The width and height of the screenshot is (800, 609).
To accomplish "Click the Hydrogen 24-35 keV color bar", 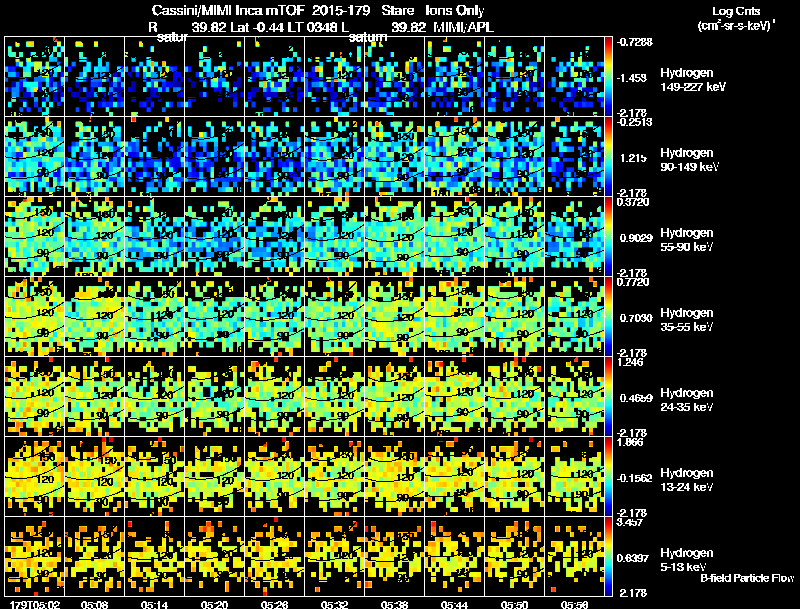I will coord(608,397).
